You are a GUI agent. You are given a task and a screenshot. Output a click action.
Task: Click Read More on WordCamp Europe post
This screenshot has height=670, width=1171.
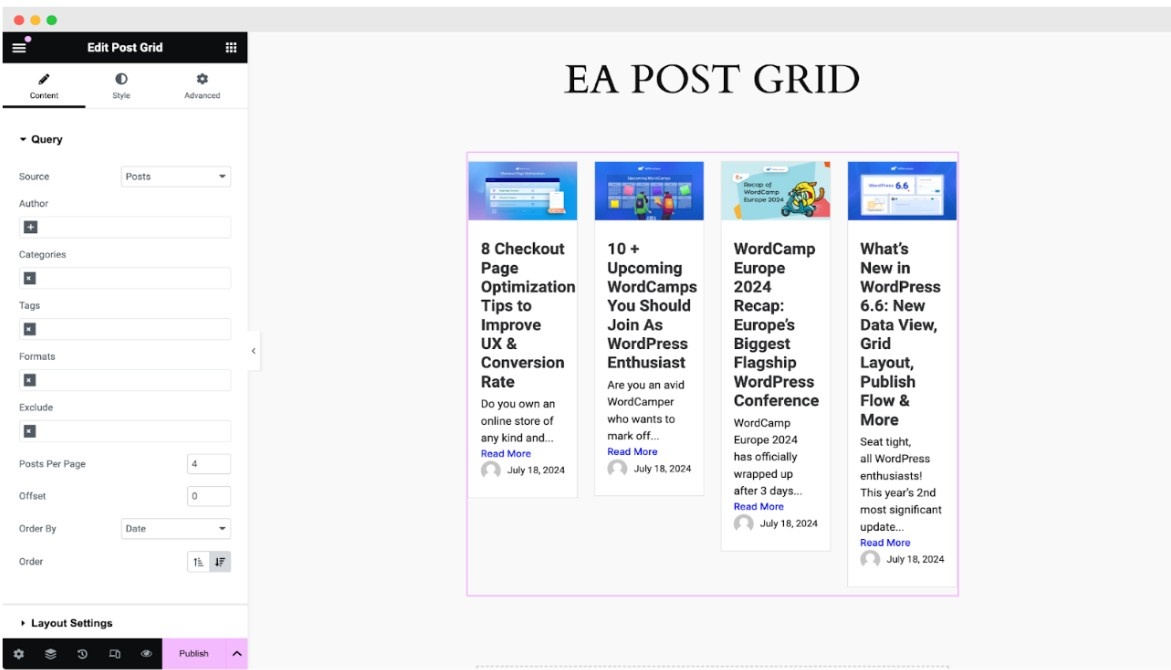point(758,507)
